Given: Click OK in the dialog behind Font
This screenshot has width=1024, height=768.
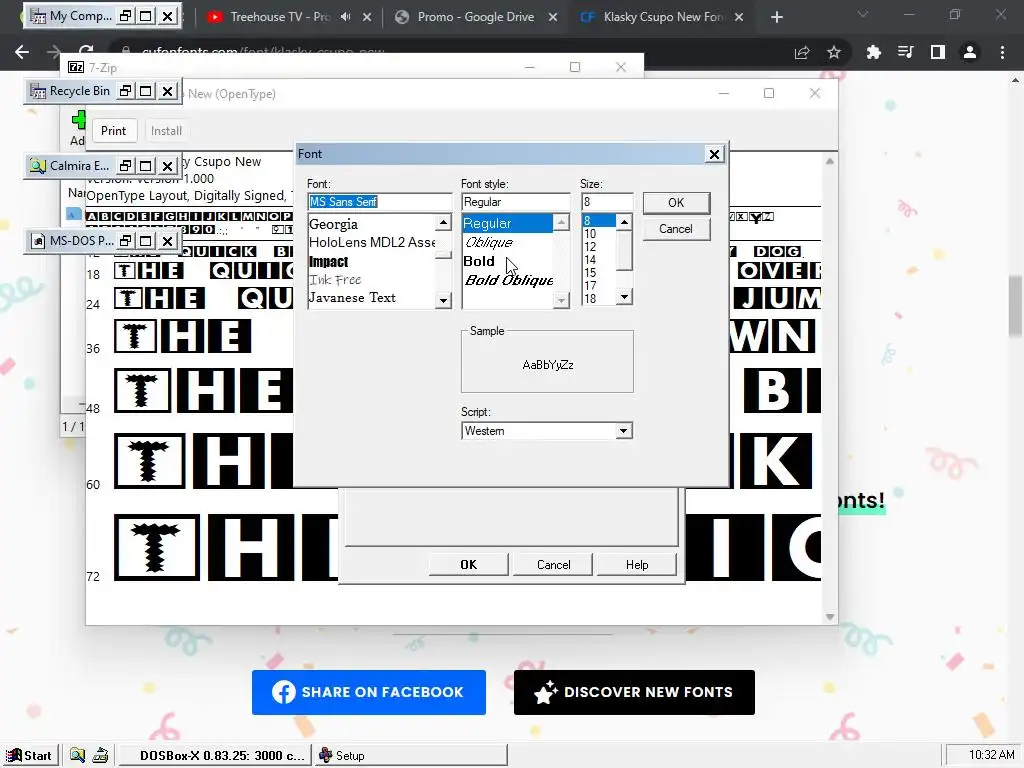Looking at the screenshot, I should coord(468,565).
